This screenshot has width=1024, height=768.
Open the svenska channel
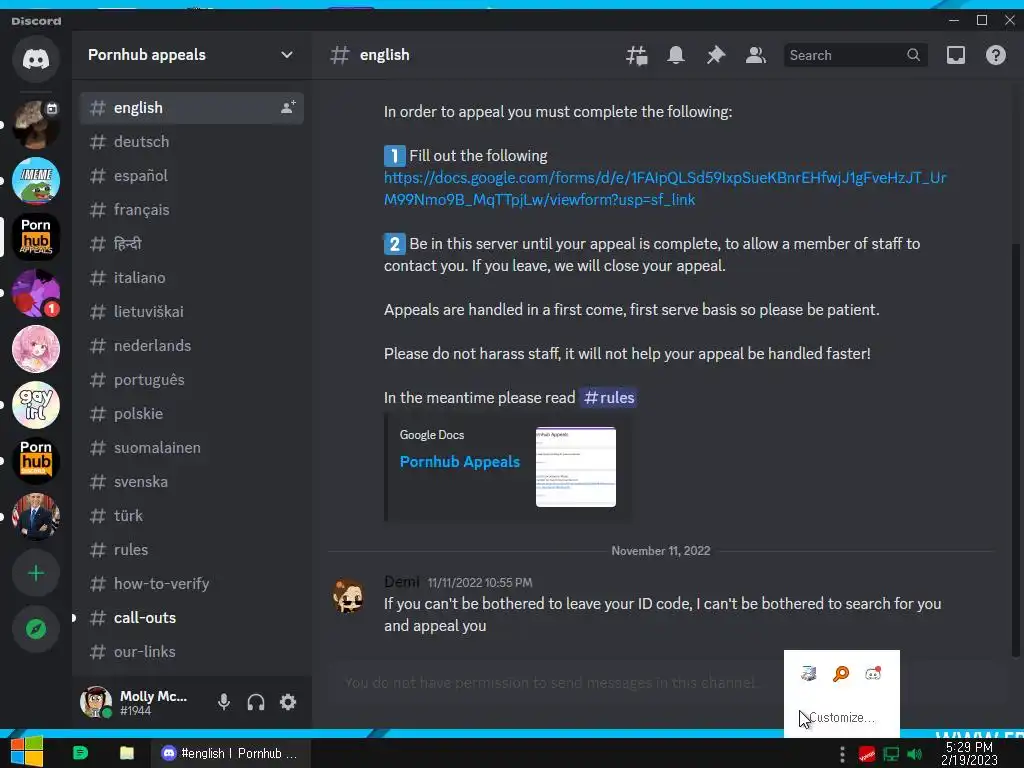tap(191, 481)
